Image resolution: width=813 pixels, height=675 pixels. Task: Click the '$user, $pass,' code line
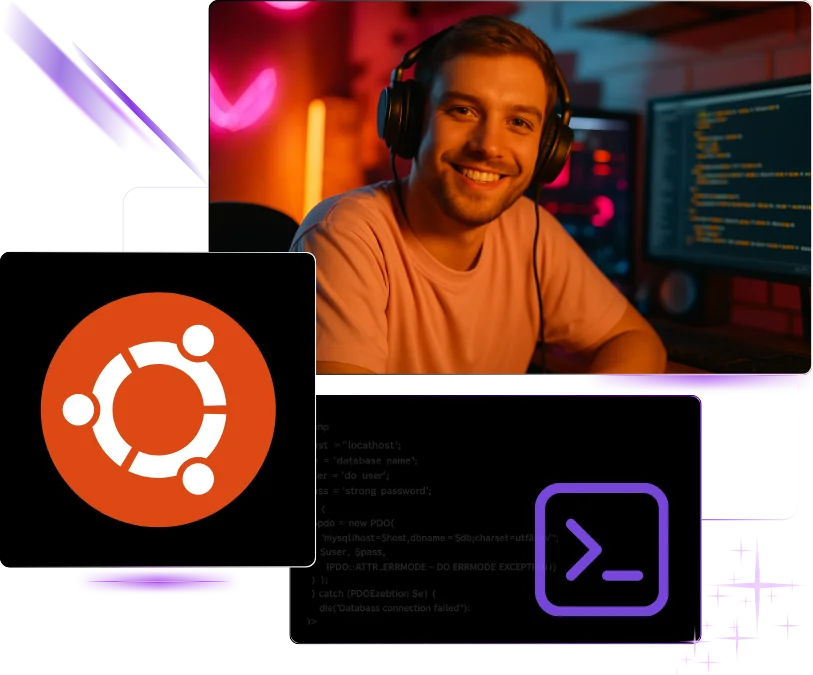(x=353, y=552)
